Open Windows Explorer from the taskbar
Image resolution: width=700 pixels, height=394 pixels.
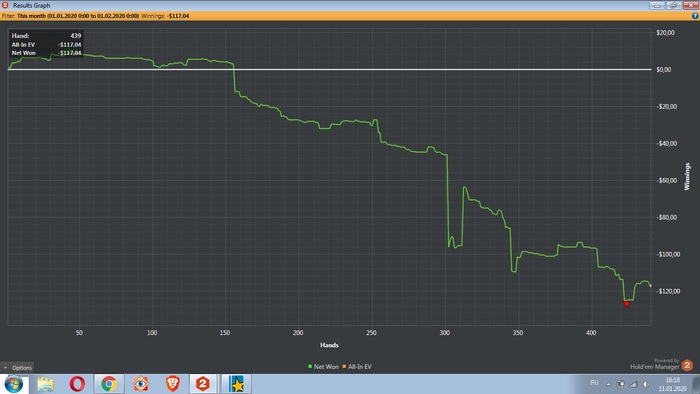pyautogui.click(x=46, y=384)
